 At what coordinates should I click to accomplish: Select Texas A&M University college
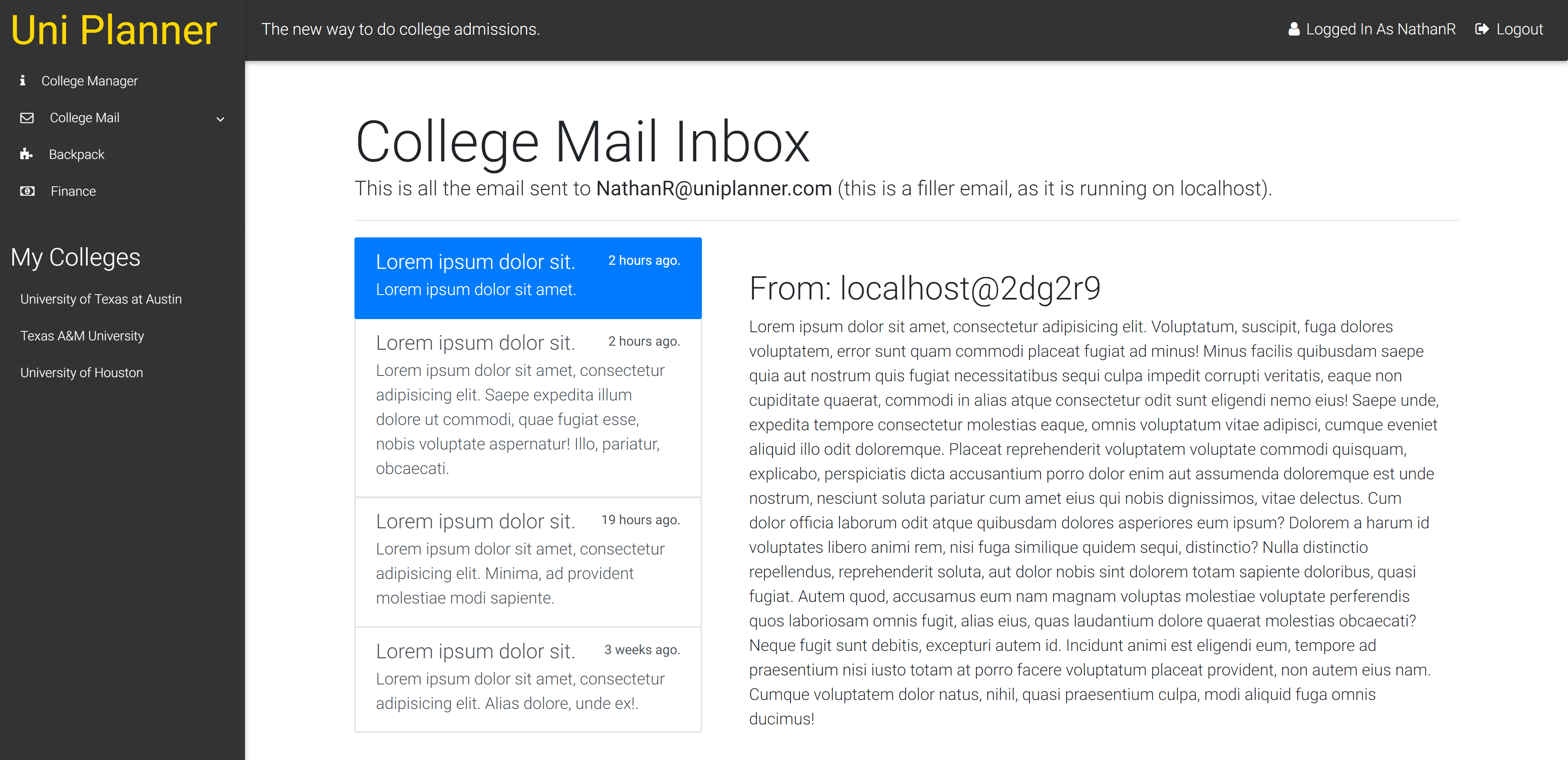pyautogui.click(x=82, y=335)
